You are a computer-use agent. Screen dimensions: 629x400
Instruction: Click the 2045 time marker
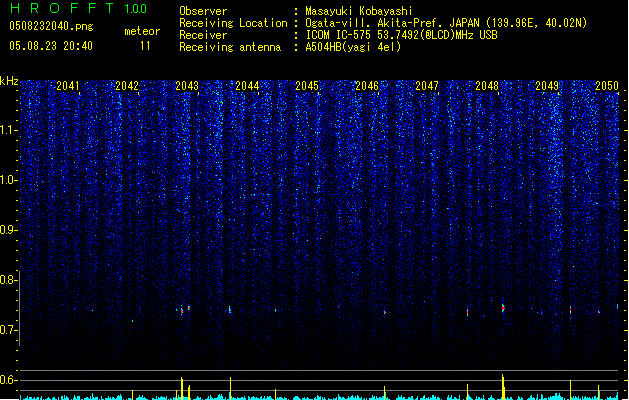[x=307, y=86]
